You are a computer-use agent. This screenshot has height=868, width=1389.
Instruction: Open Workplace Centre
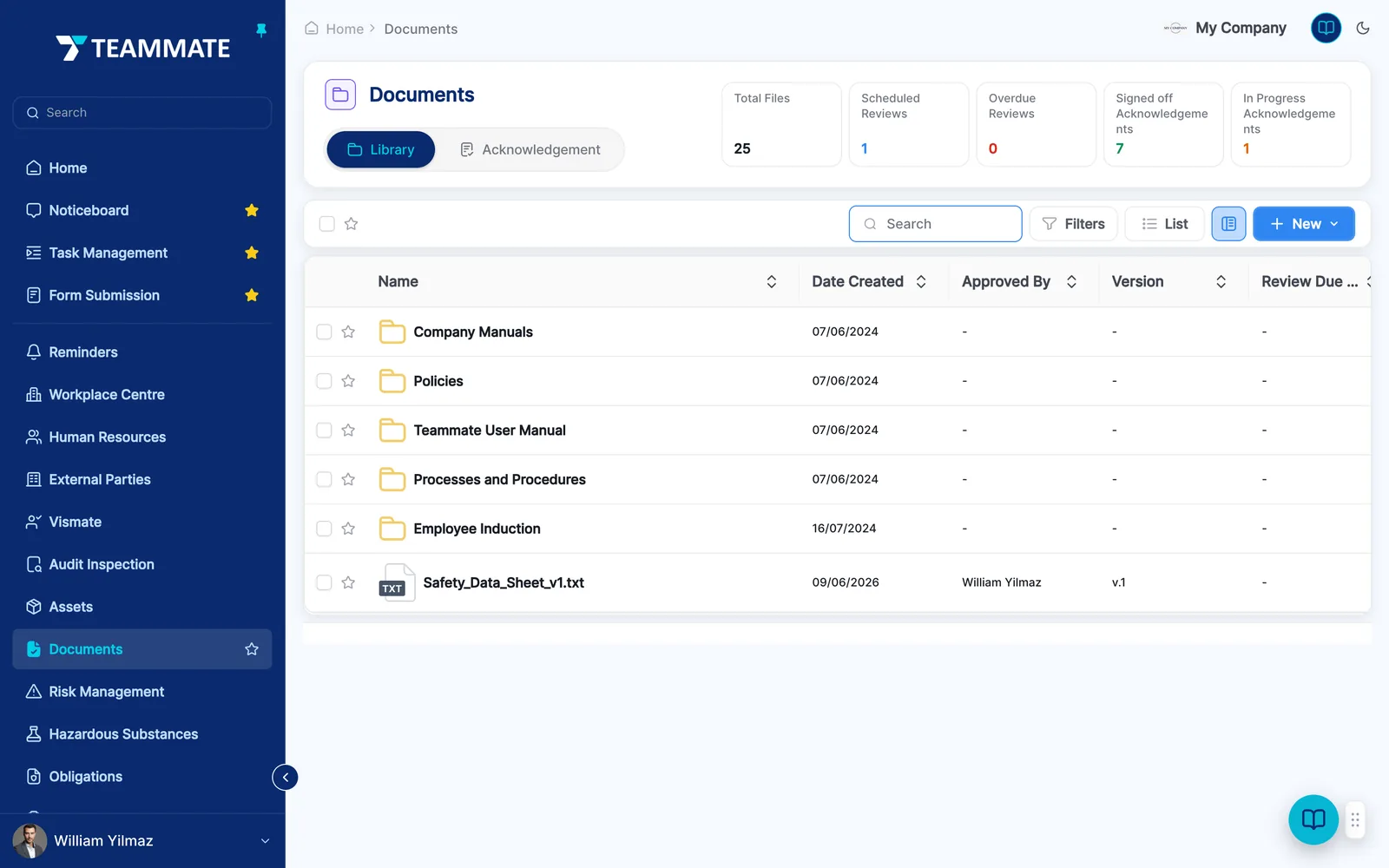142,394
